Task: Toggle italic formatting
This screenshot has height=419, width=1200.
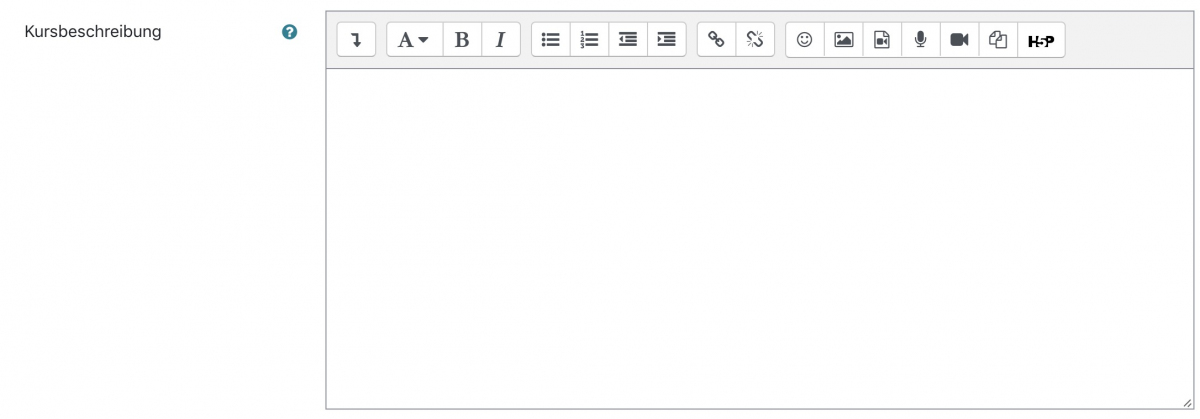Action: (500, 40)
